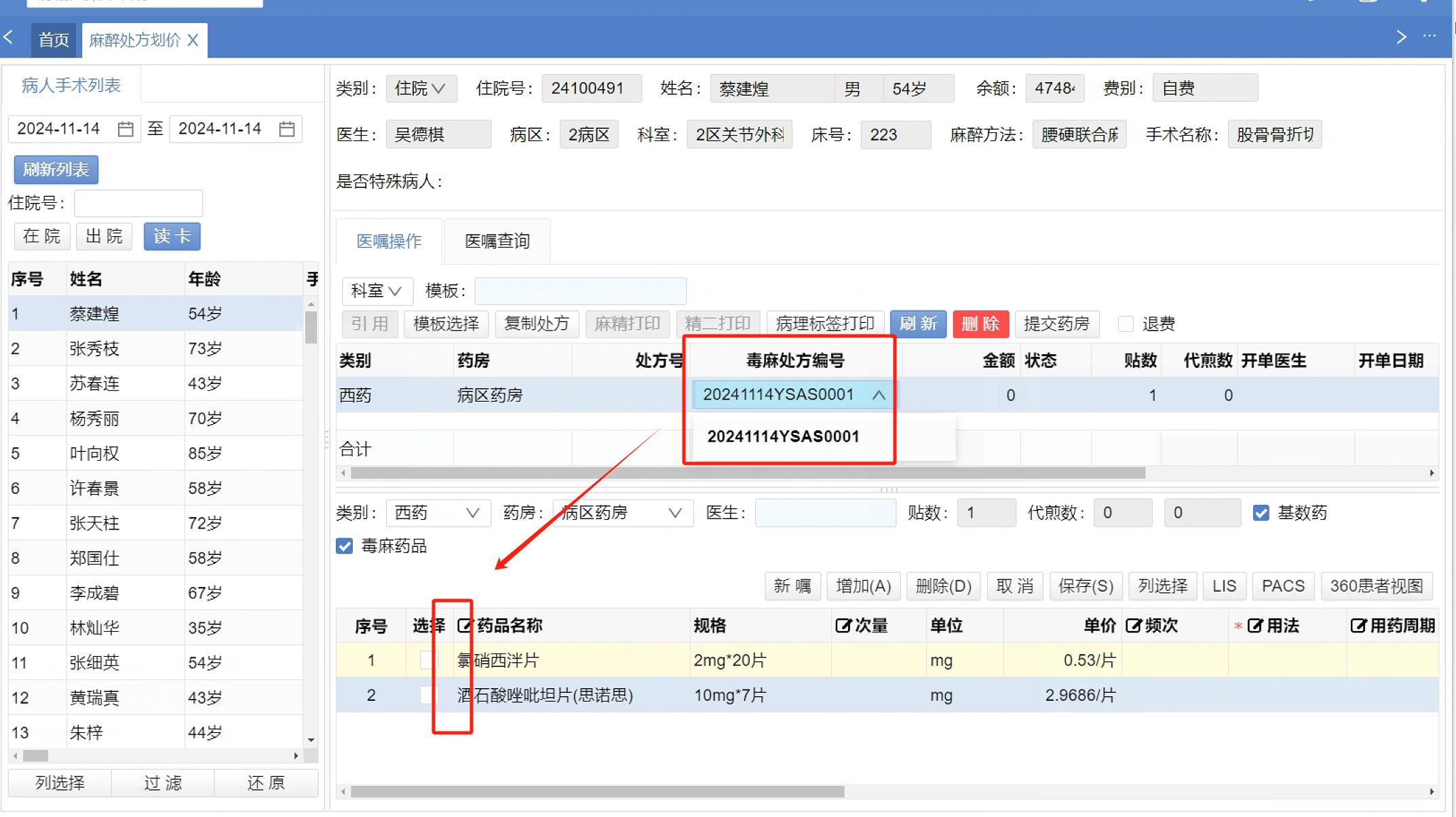Go to the 首页 tab

pyautogui.click(x=54, y=40)
